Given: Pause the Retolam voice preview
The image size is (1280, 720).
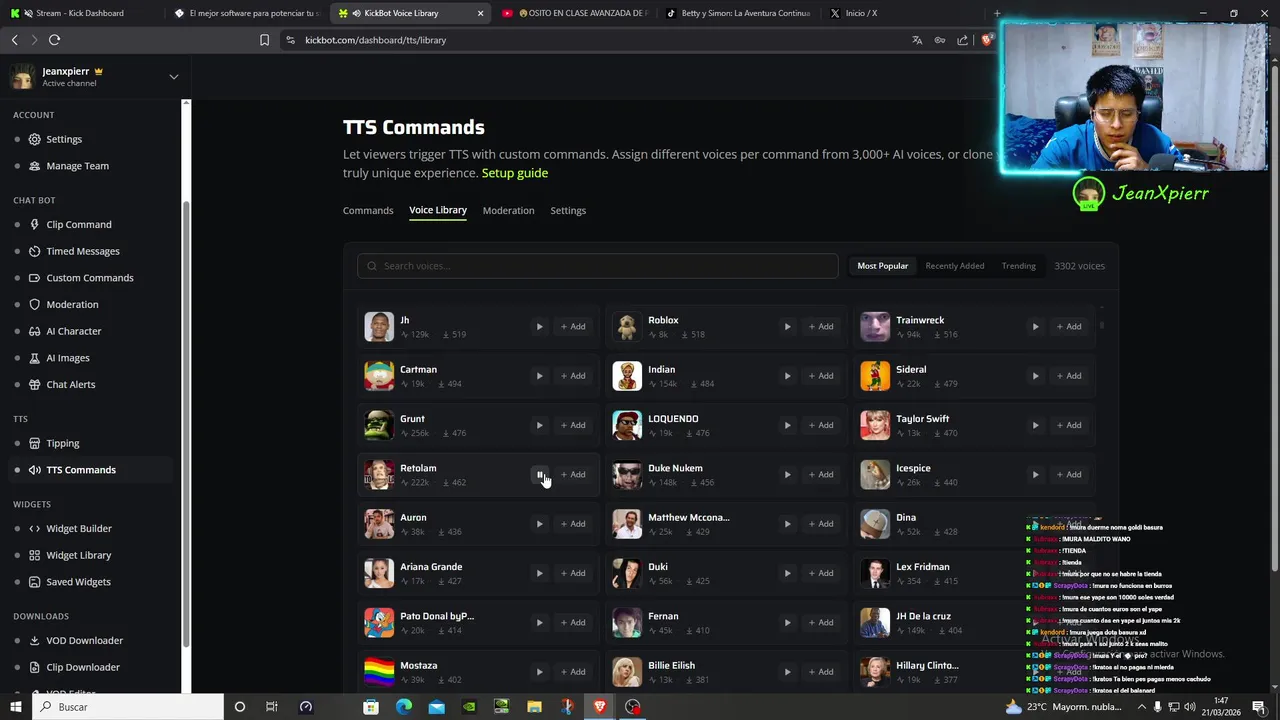Looking at the screenshot, I should [539, 474].
